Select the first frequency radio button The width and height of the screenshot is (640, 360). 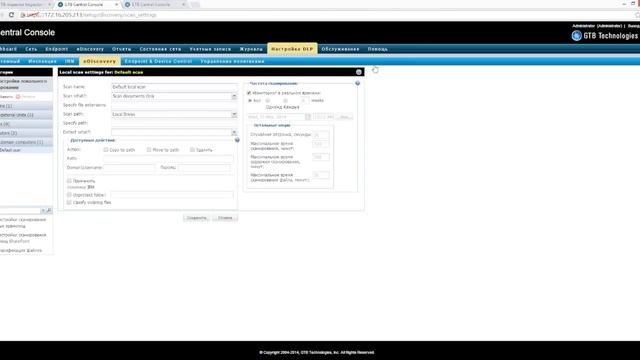tap(250, 100)
